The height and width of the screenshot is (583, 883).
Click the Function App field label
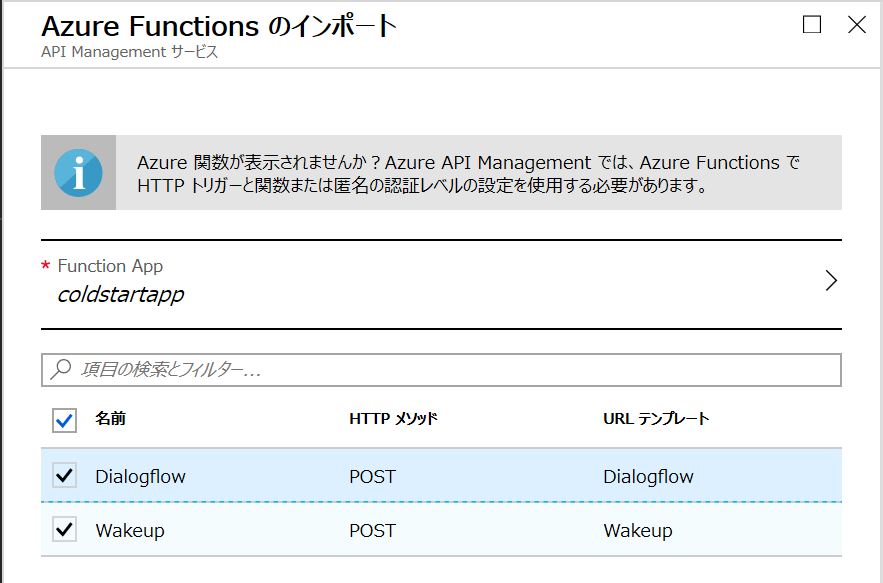point(110,266)
